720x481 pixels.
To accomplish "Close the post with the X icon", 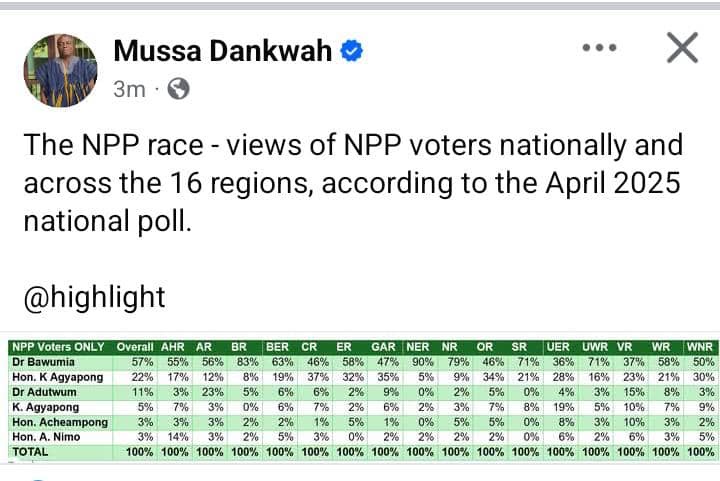I will (x=682, y=48).
